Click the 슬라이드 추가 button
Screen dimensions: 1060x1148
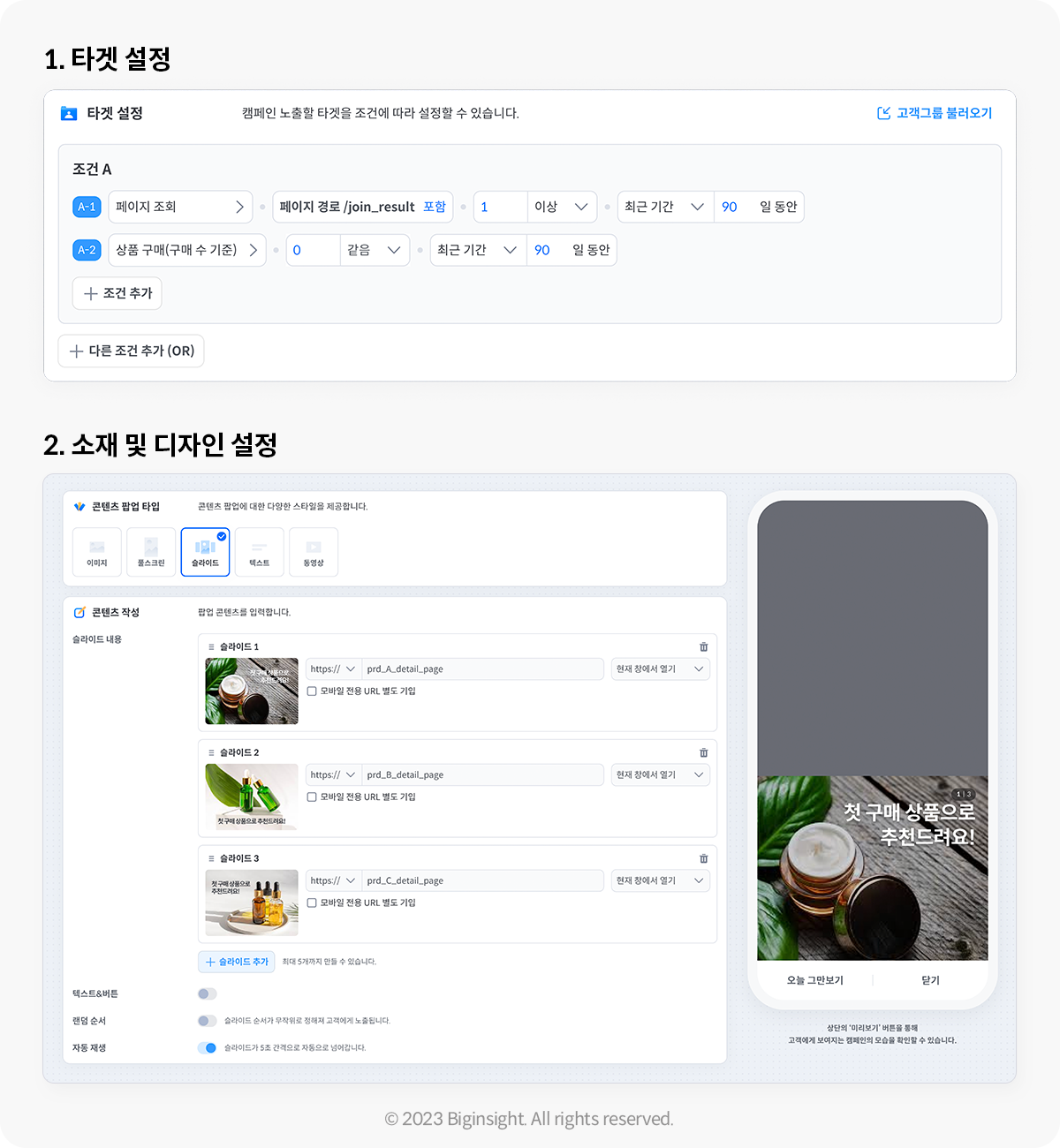click(237, 962)
